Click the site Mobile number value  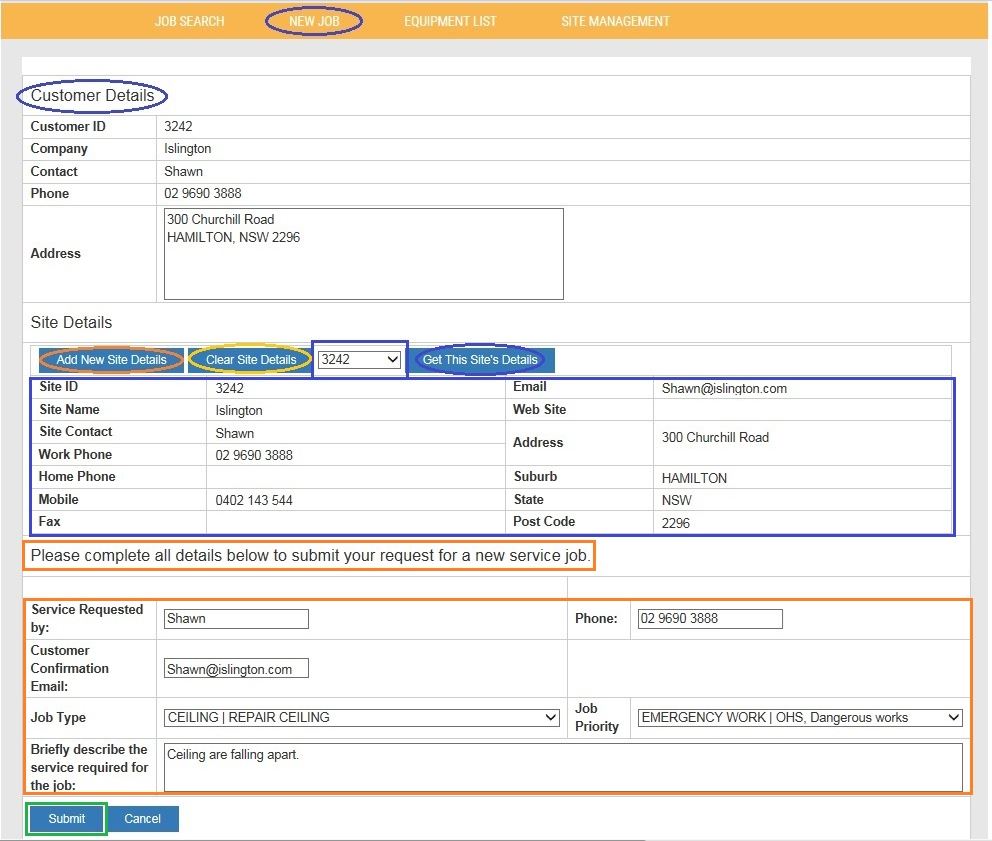pyautogui.click(x=254, y=500)
